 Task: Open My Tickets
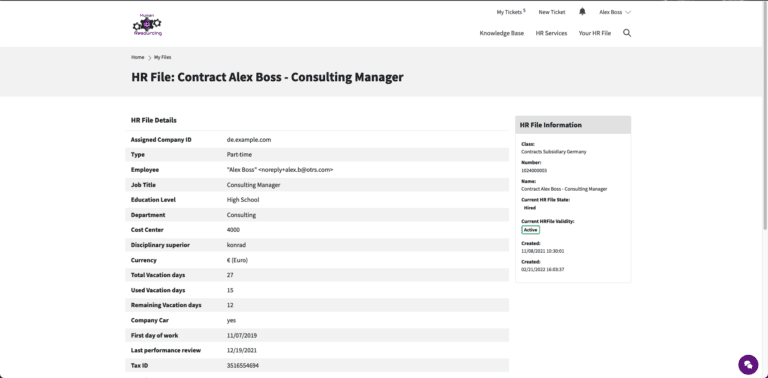coord(511,12)
